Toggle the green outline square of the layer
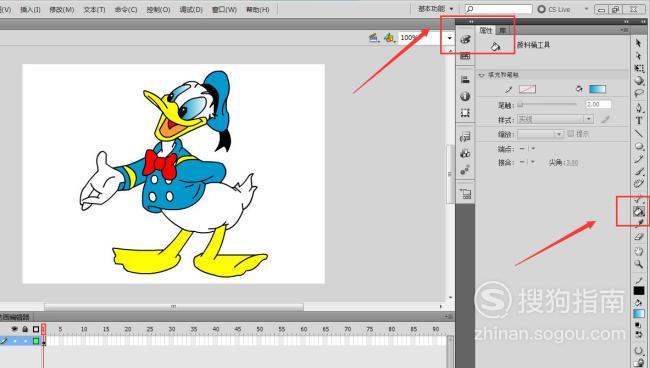 click(36, 341)
